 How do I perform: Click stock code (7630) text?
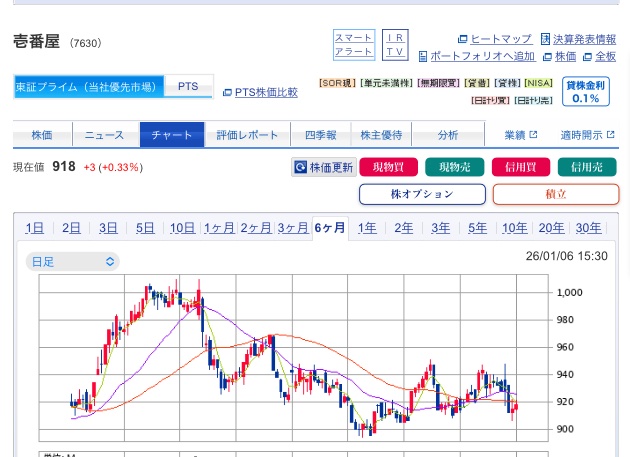[x=86, y=43]
